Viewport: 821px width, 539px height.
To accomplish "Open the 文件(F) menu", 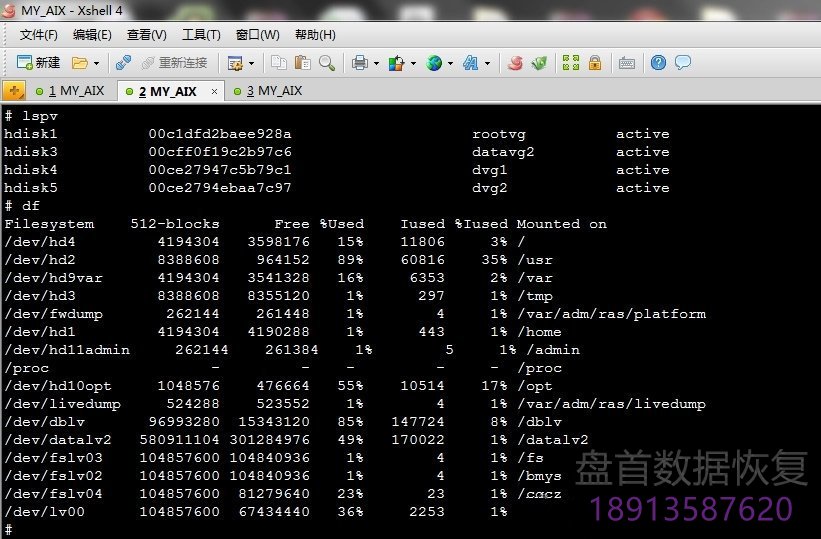I will [x=39, y=35].
